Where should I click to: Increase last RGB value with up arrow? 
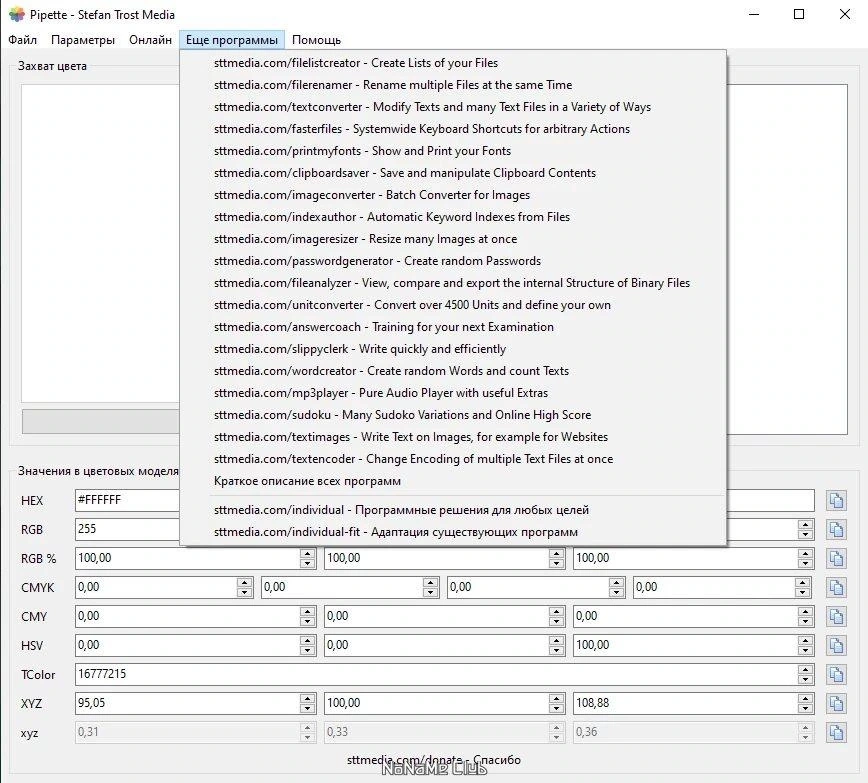coord(805,524)
